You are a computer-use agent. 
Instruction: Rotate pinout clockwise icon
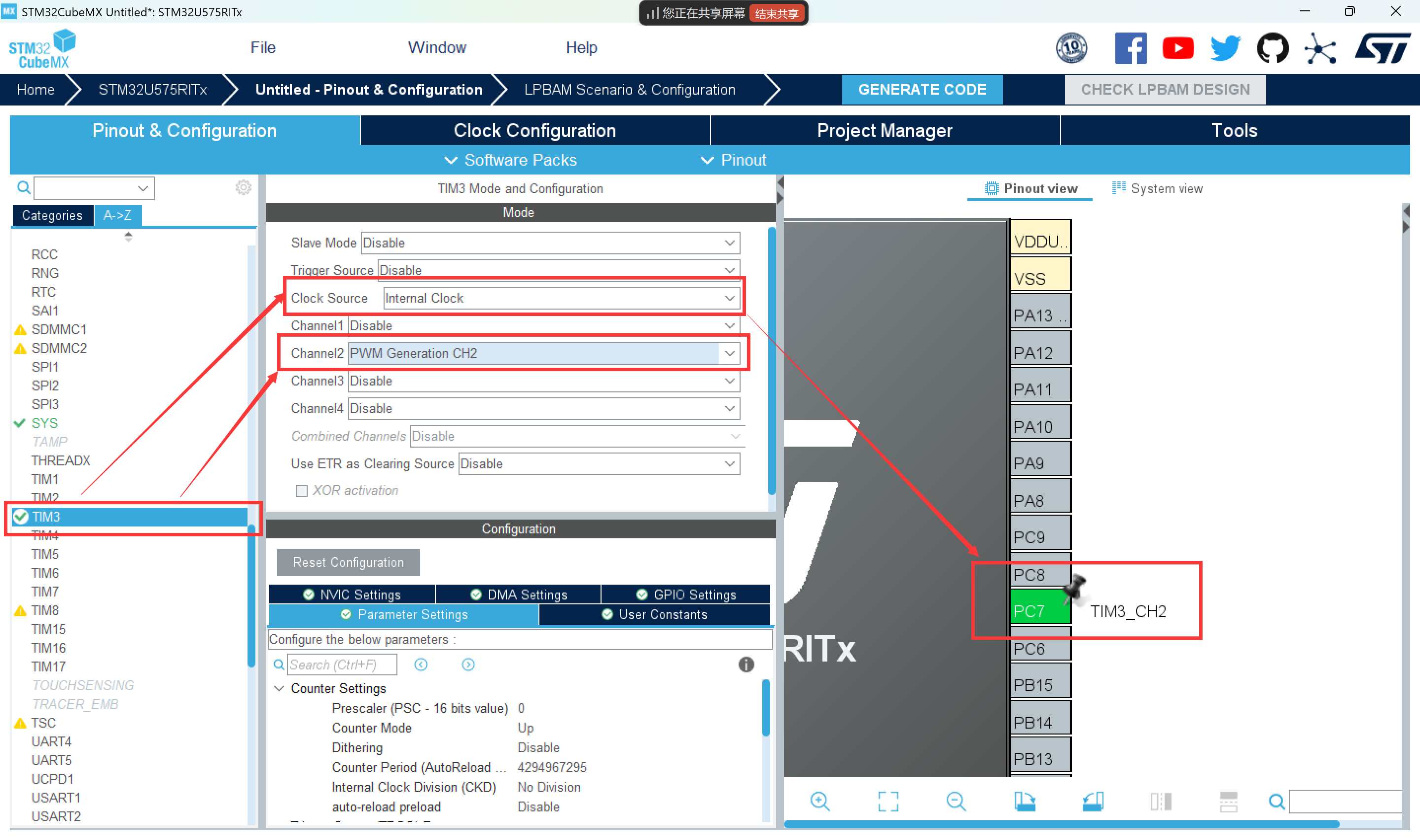pyautogui.click(x=1025, y=802)
